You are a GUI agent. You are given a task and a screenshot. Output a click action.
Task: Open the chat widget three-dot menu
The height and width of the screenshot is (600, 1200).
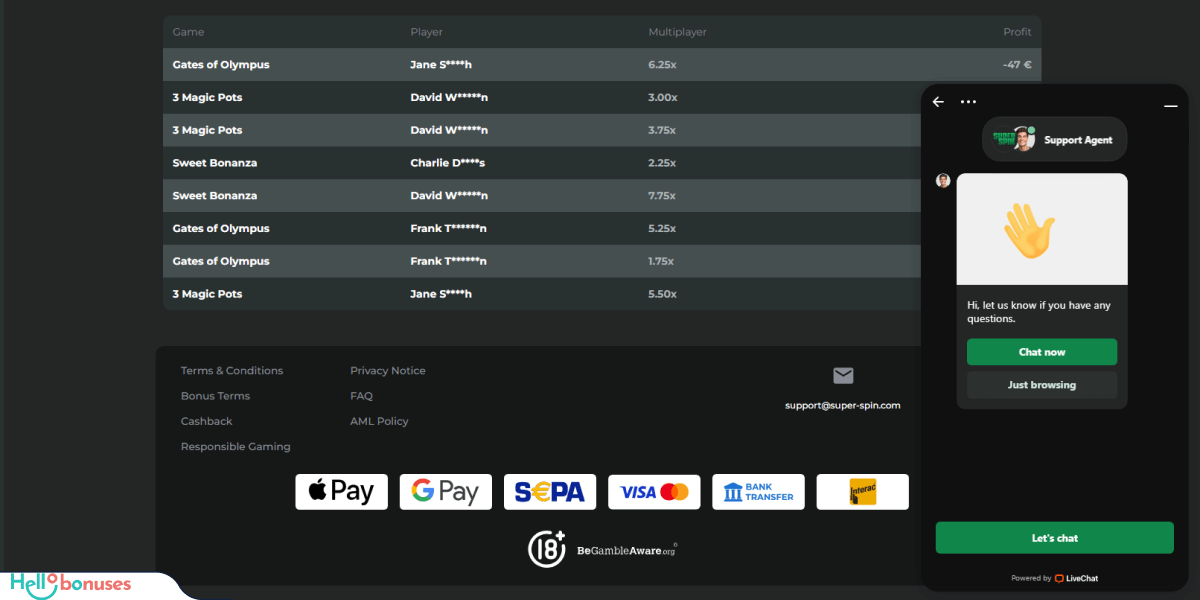[968, 102]
